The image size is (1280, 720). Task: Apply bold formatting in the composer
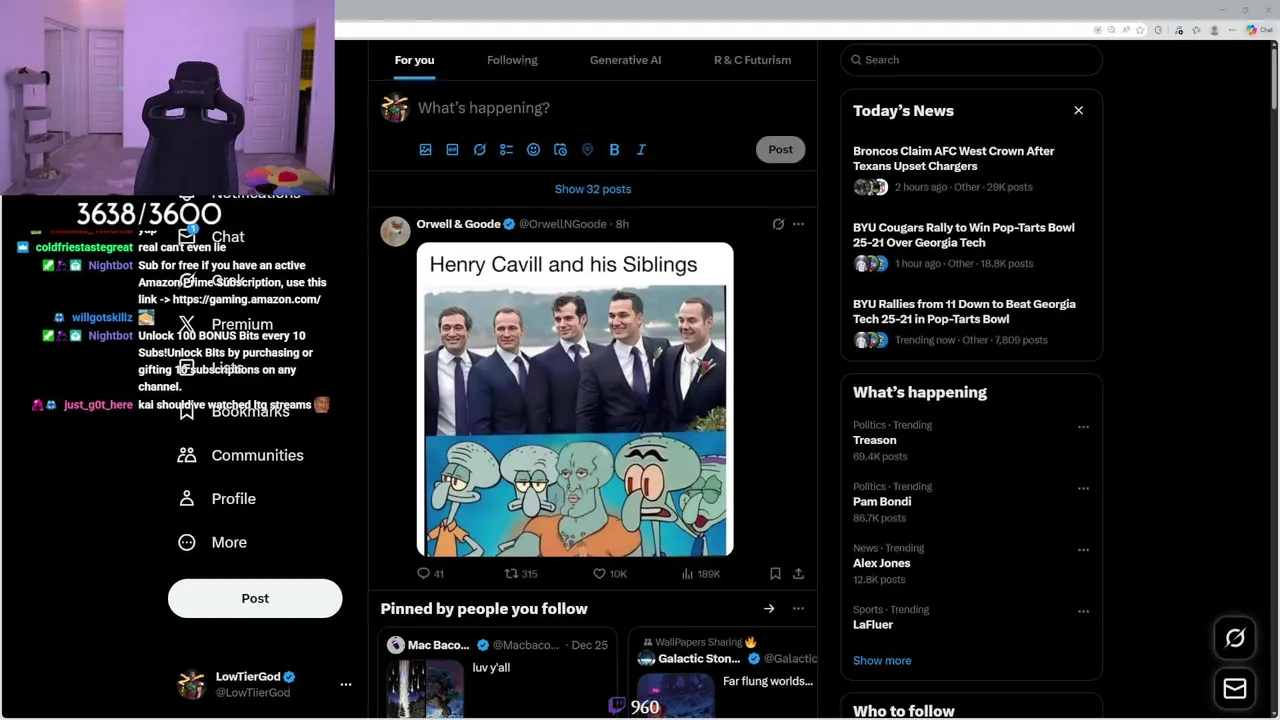click(614, 150)
